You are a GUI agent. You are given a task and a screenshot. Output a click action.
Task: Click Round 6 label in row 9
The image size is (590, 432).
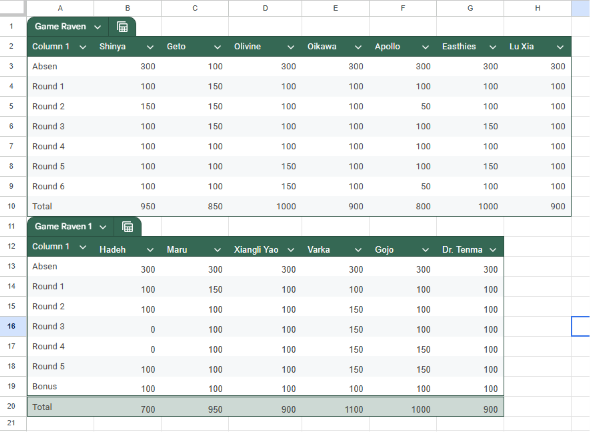pos(48,186)
